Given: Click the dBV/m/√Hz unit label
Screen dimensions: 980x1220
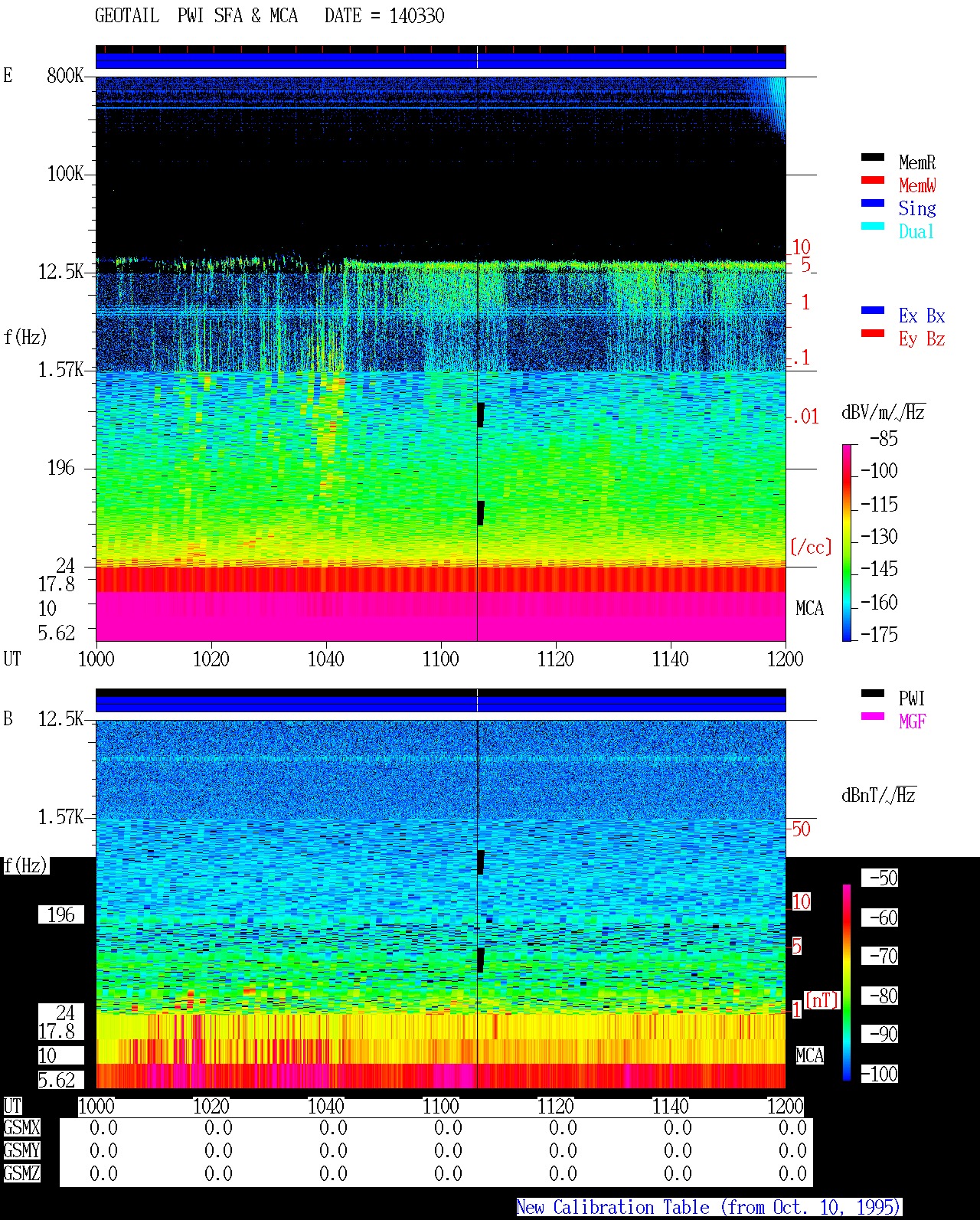Looking at the screenshot, I should click(x=884, y=412).
